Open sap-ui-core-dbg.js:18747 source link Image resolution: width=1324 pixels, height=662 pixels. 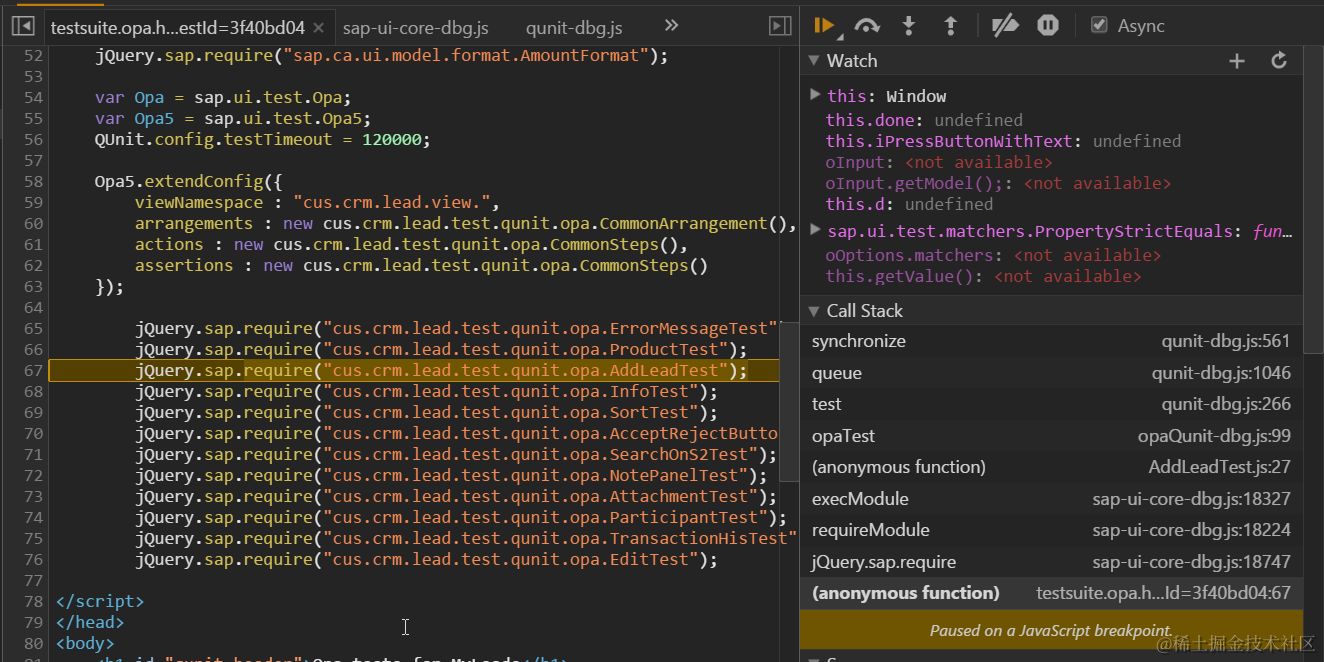[x=1191, y=562]
